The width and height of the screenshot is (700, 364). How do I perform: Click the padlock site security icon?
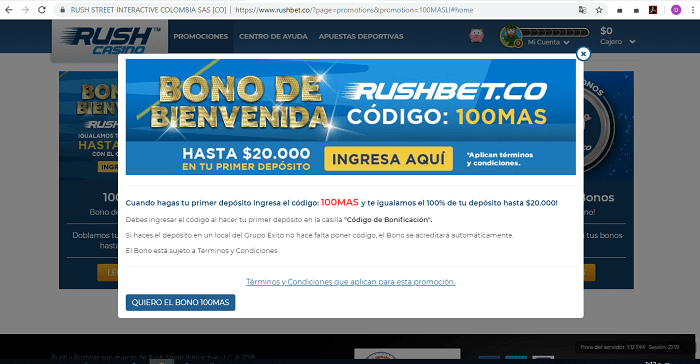click(63, 10)
